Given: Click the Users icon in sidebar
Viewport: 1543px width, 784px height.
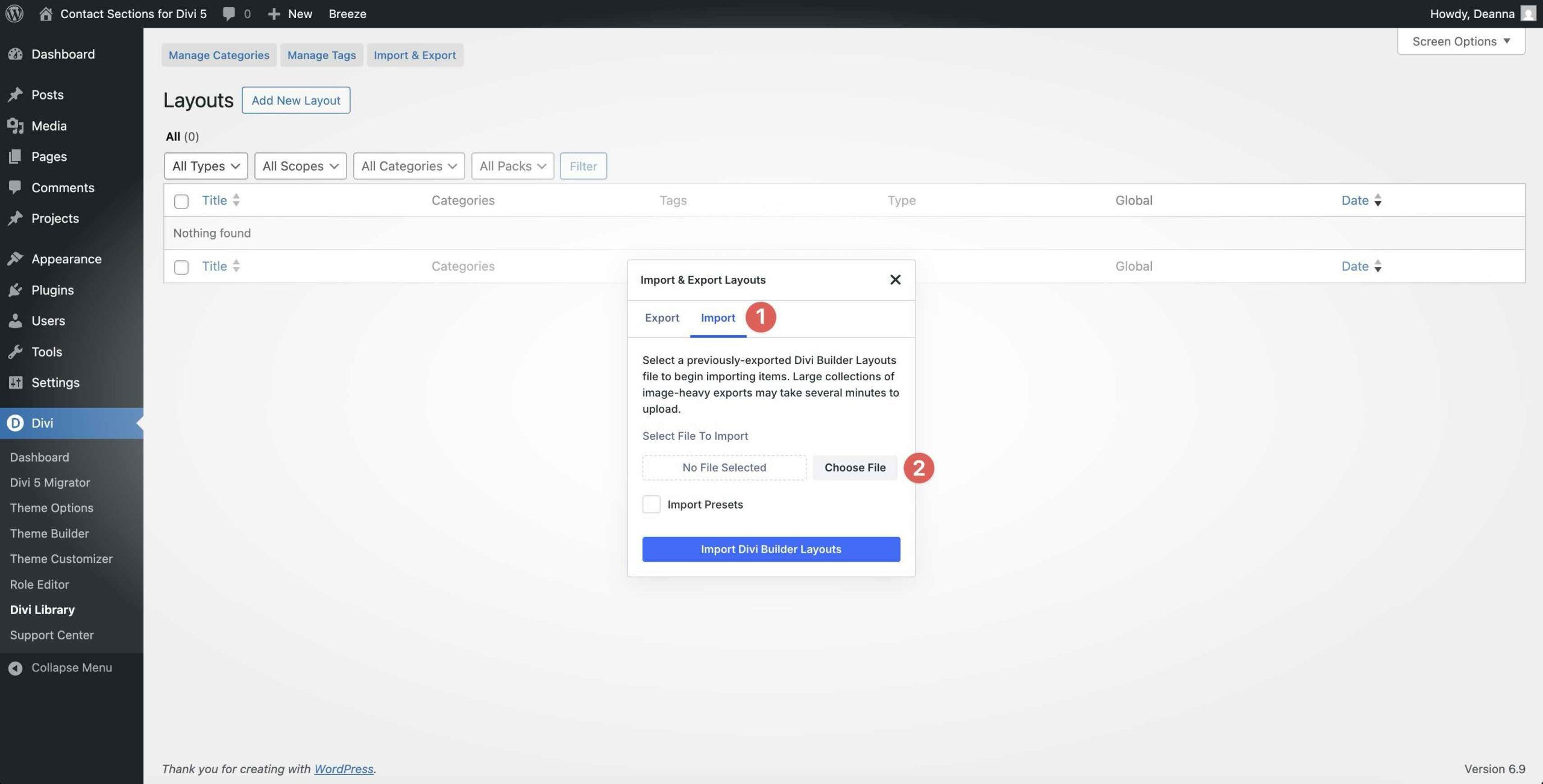Looking at the screenshot, I should tap(16, 321).
